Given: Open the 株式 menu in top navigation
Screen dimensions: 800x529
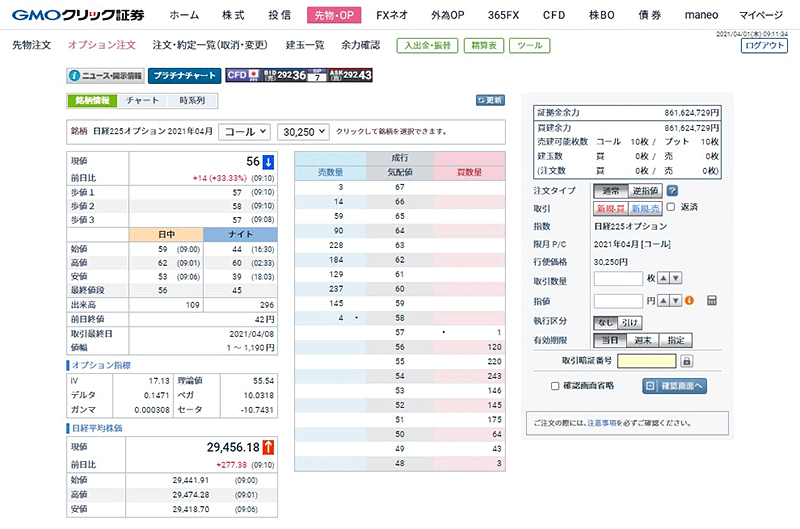Looking at the screenshot, I should click(233, 15).
